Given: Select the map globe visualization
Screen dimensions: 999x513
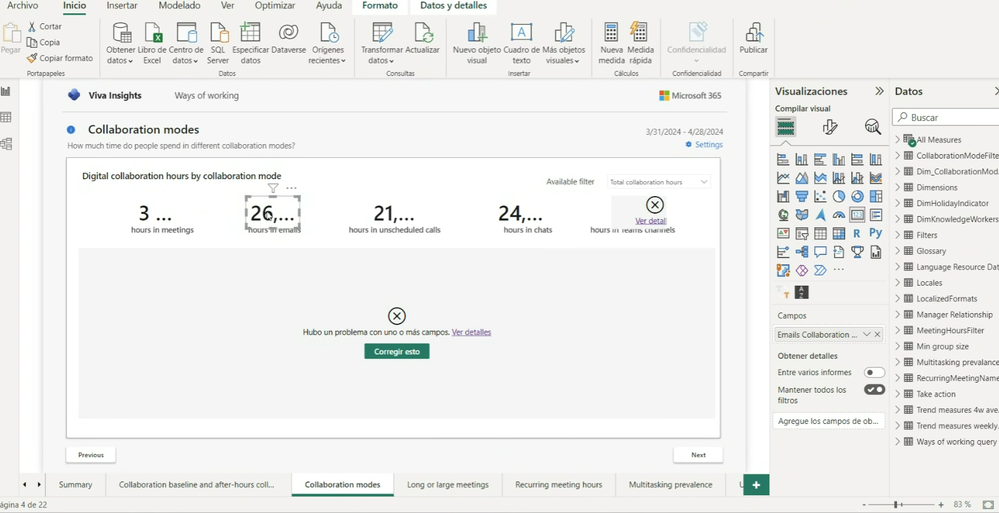Looking at the screenshot, I should coord(784,215).
